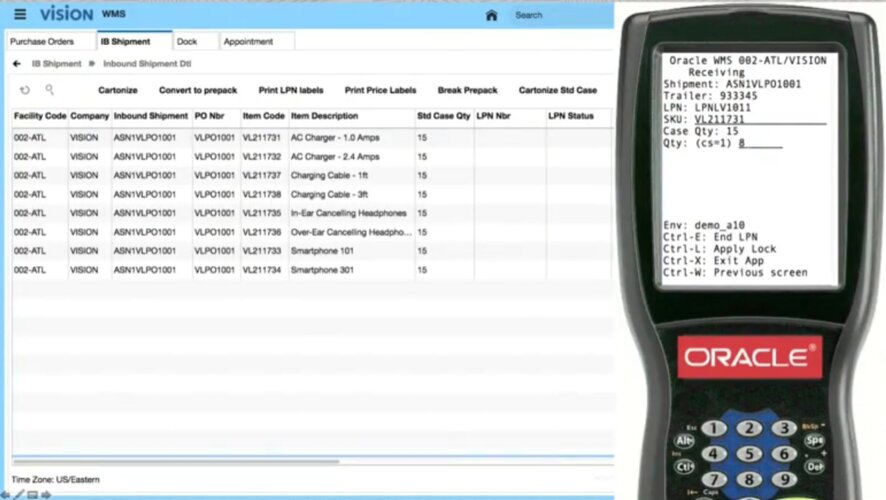Screen dimensions: 886x500
Task: Click the back arrow beside IB Shipment breadcrumb
Action: [x=16, y=64]
